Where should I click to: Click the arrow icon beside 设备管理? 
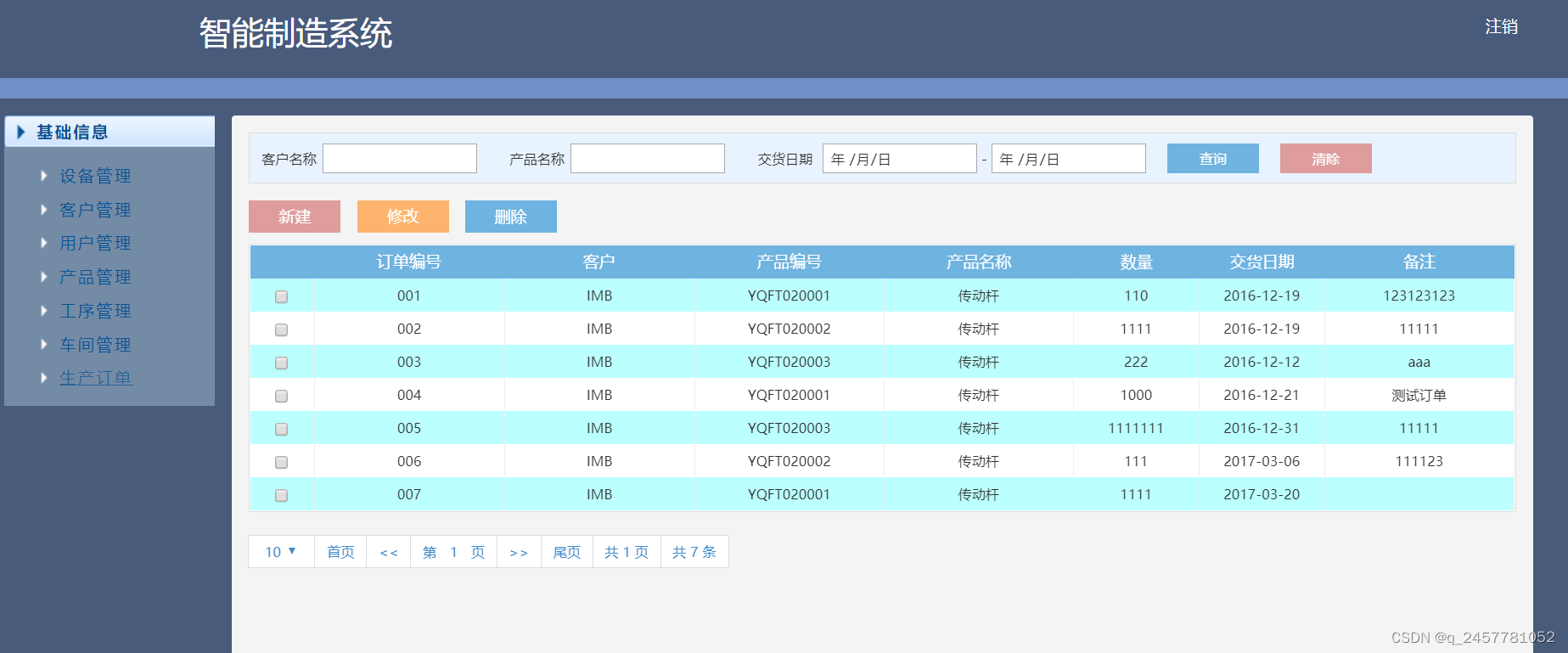tap(44, 176)
